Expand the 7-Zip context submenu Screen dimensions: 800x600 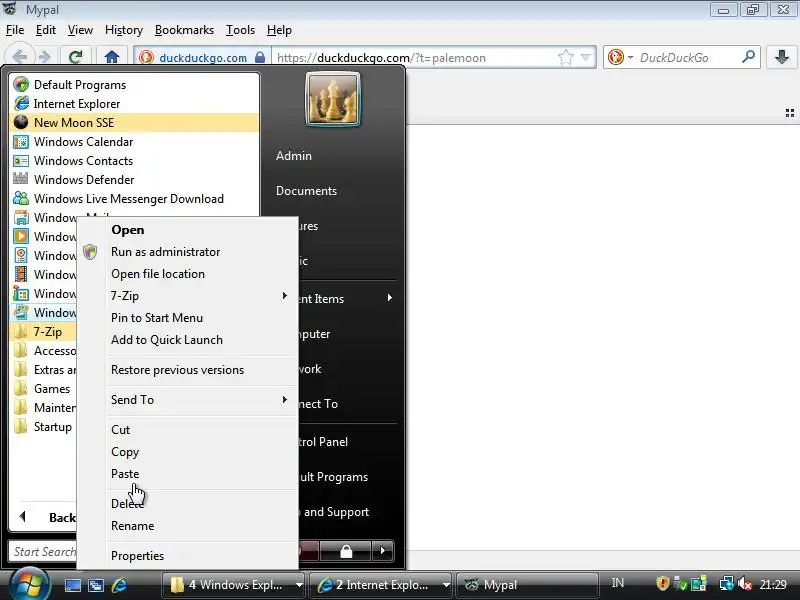click(x=202, y=296)
